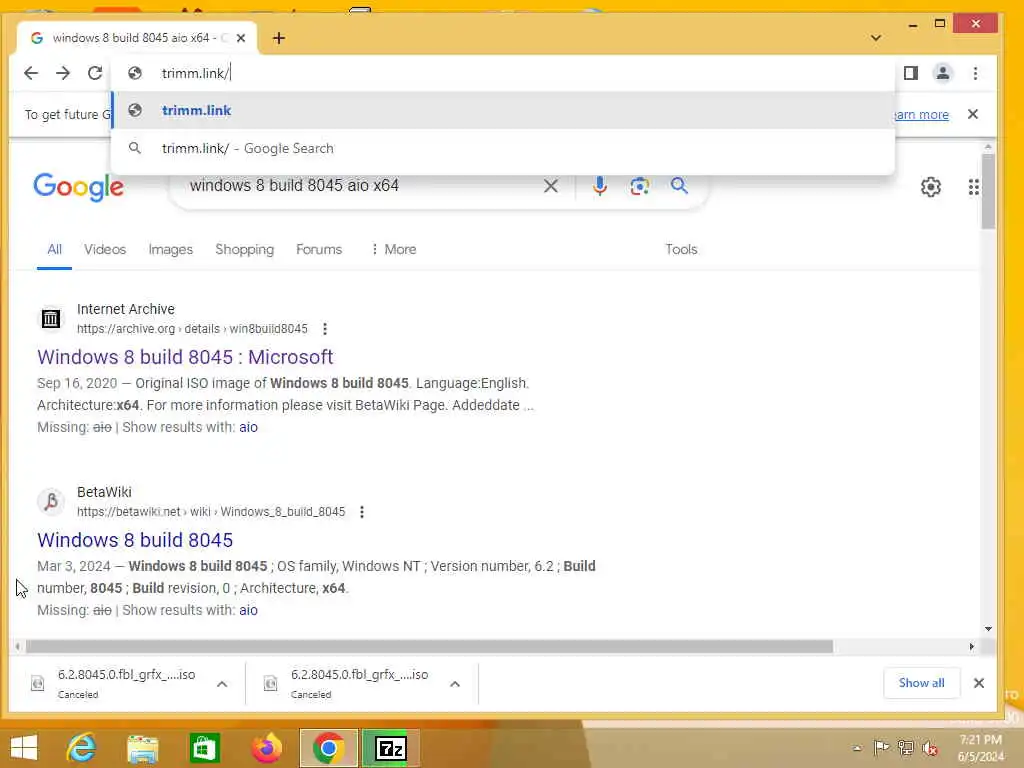Click the scroll down arrow
The height and width of the screenshot is (768, 1024).
tap(988, 629)
